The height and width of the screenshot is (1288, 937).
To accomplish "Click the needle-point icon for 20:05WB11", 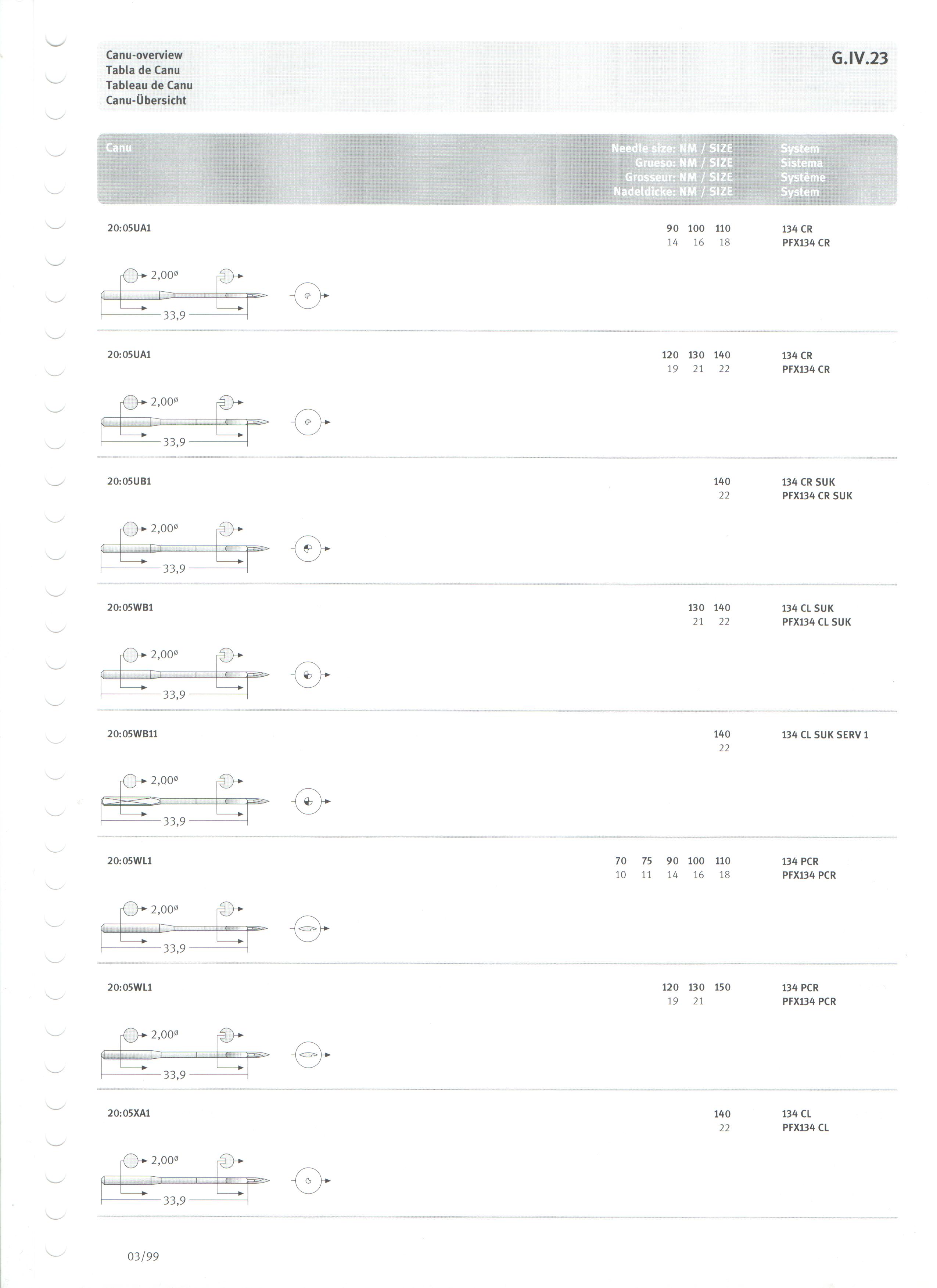I will [308, 801].
